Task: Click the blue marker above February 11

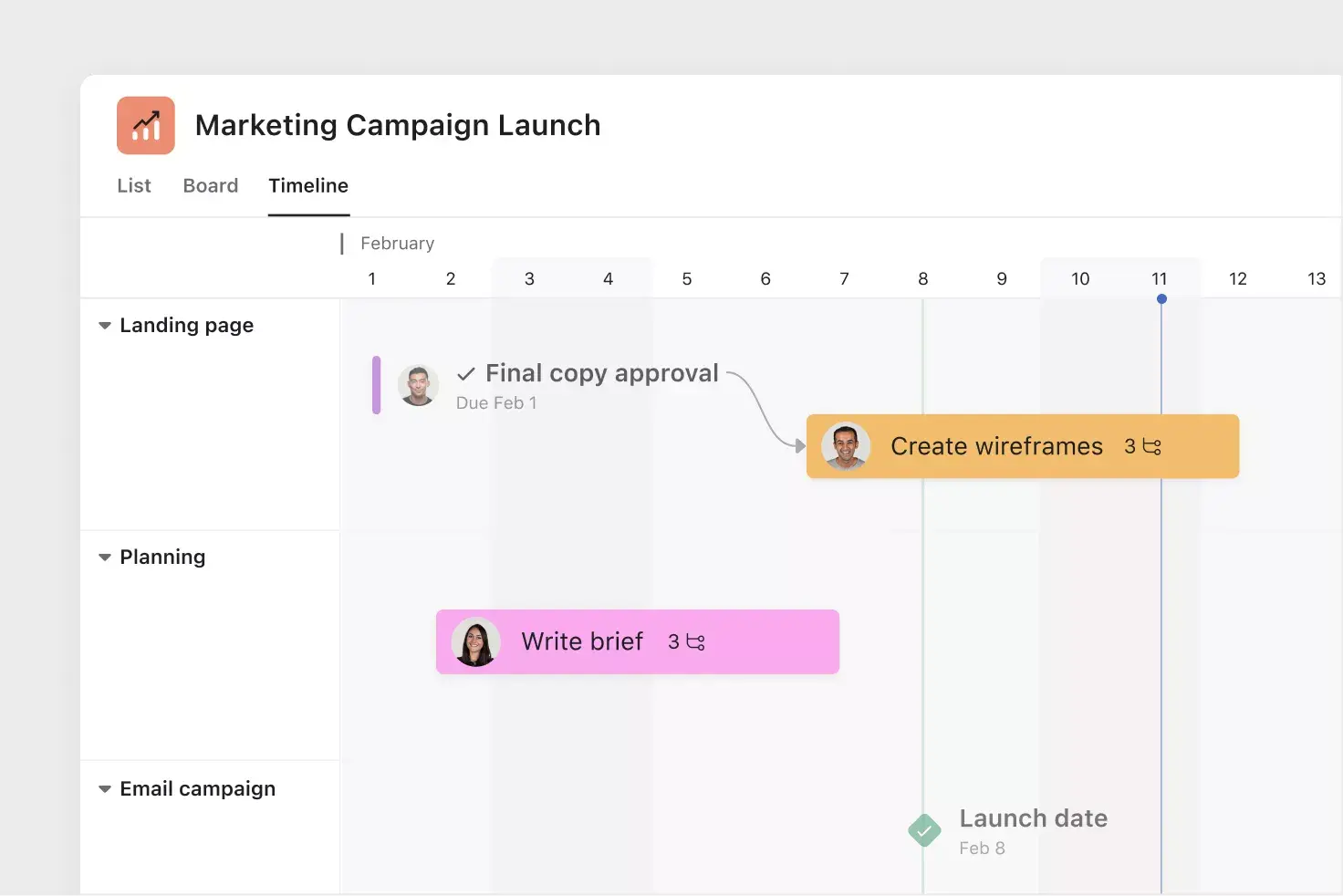Action: (1161, 298)
